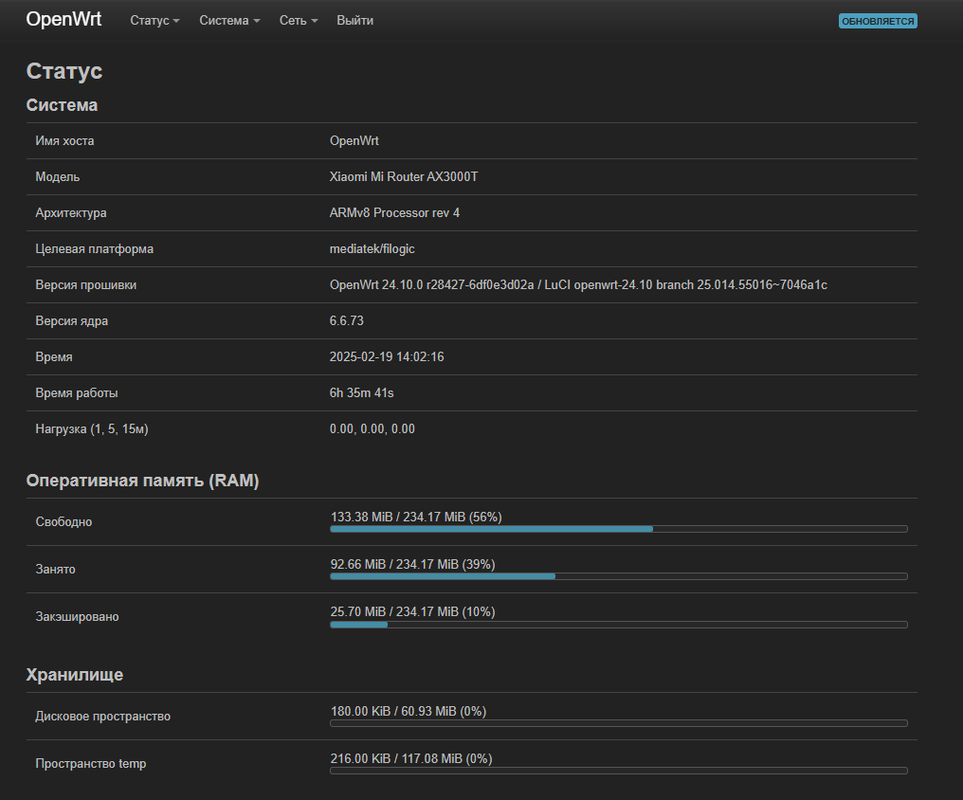The height and width of the screenshot is (800, 963).
Task: Select ARMv8 Processor rev 4 text
Action: coord(394,212)
